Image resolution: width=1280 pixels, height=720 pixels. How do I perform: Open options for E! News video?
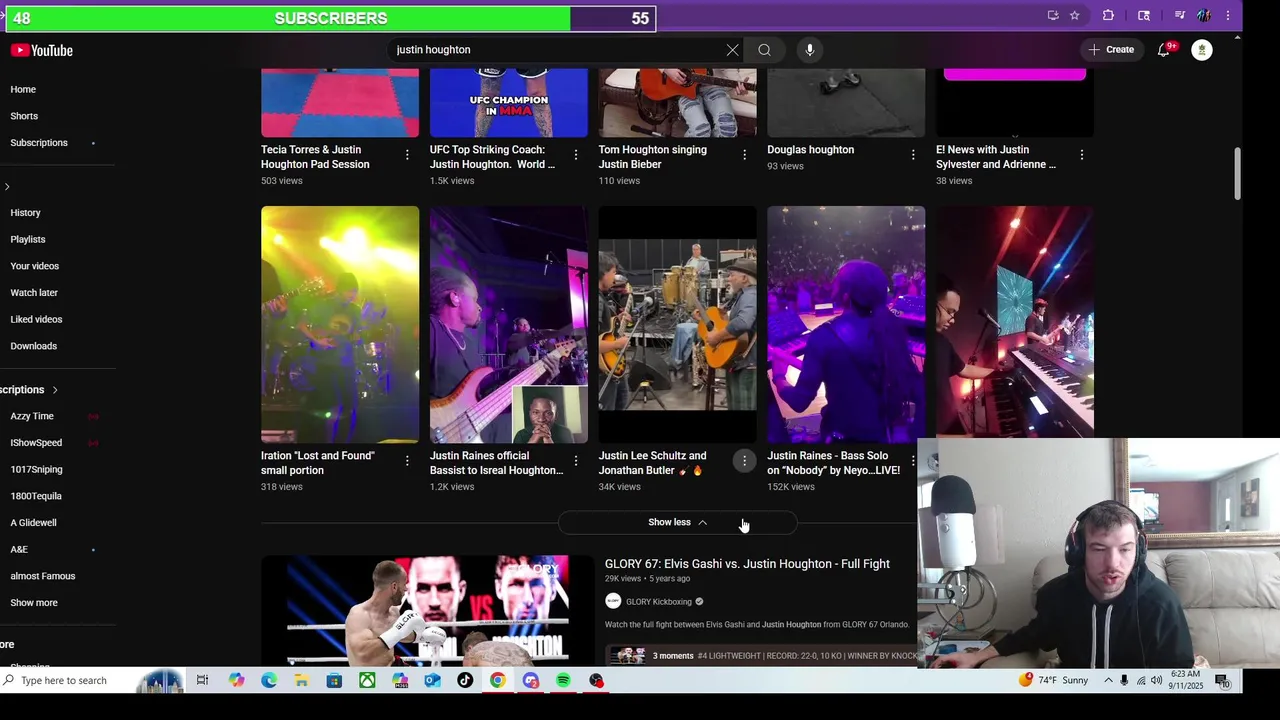(x=1082, y=155)
